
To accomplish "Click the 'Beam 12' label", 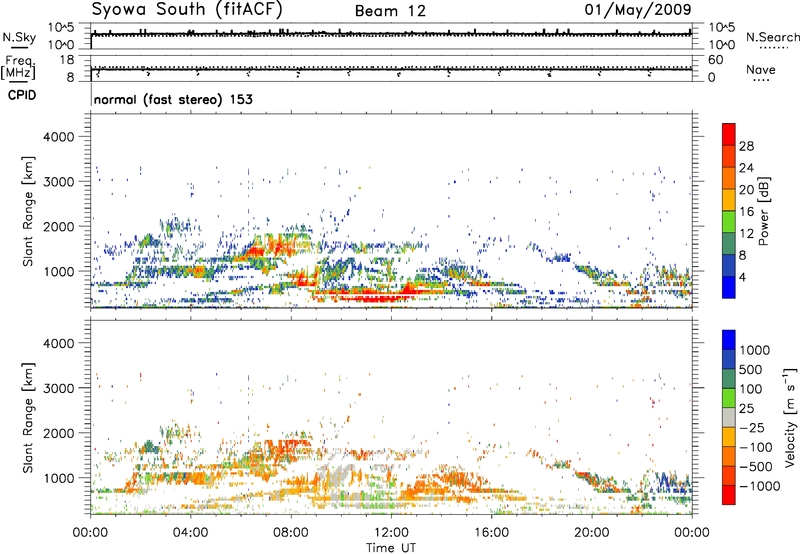I will (390, 11).
